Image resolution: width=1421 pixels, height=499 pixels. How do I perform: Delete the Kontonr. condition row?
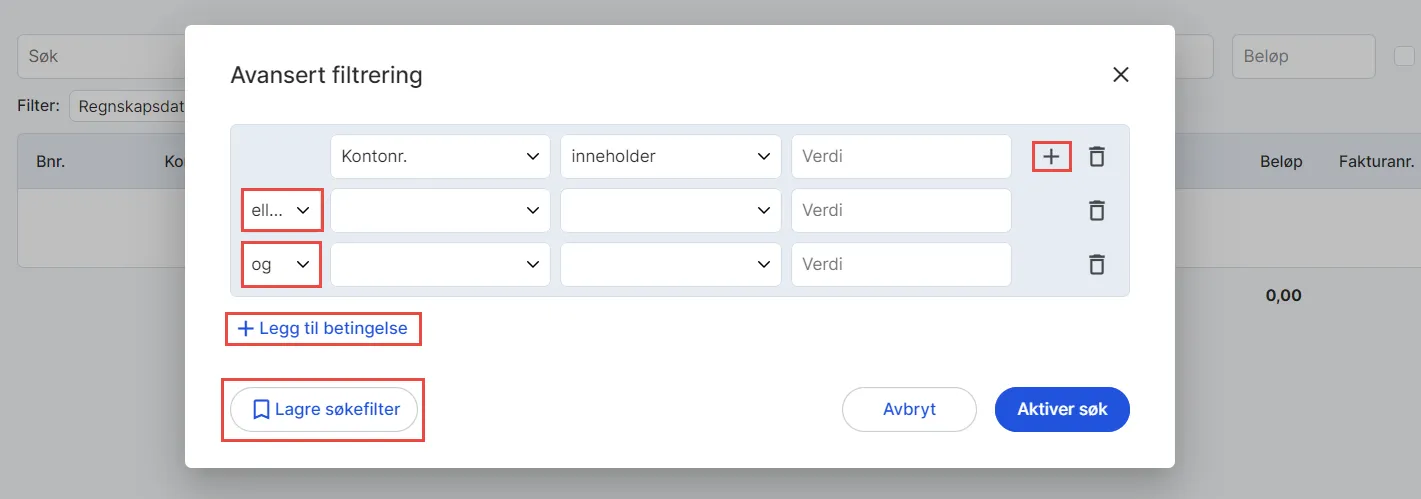point(1097,157)
